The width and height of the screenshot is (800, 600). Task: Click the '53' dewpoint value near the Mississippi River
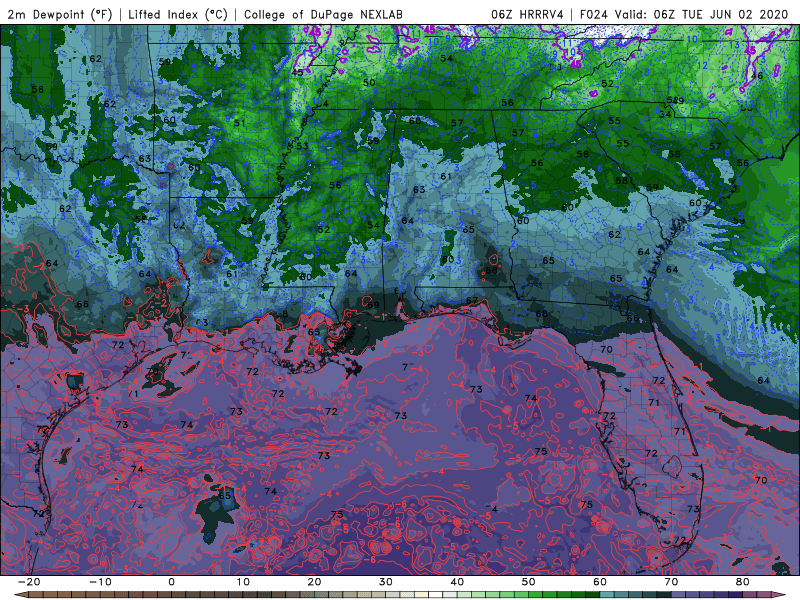pos(303,146)
